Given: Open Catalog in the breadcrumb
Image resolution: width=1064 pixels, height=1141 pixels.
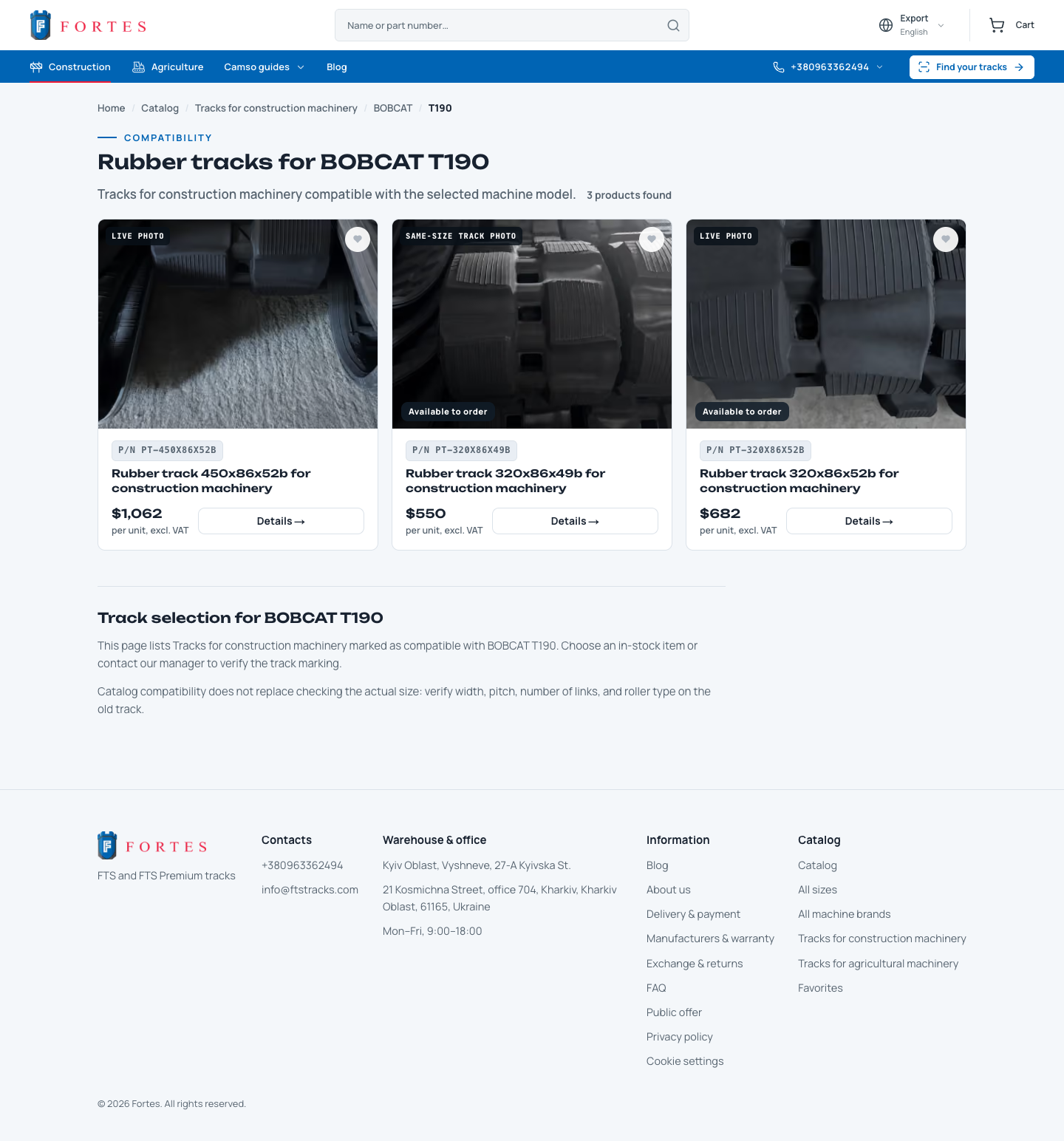Looking at the screenshot, I should (x=160, y=108).
